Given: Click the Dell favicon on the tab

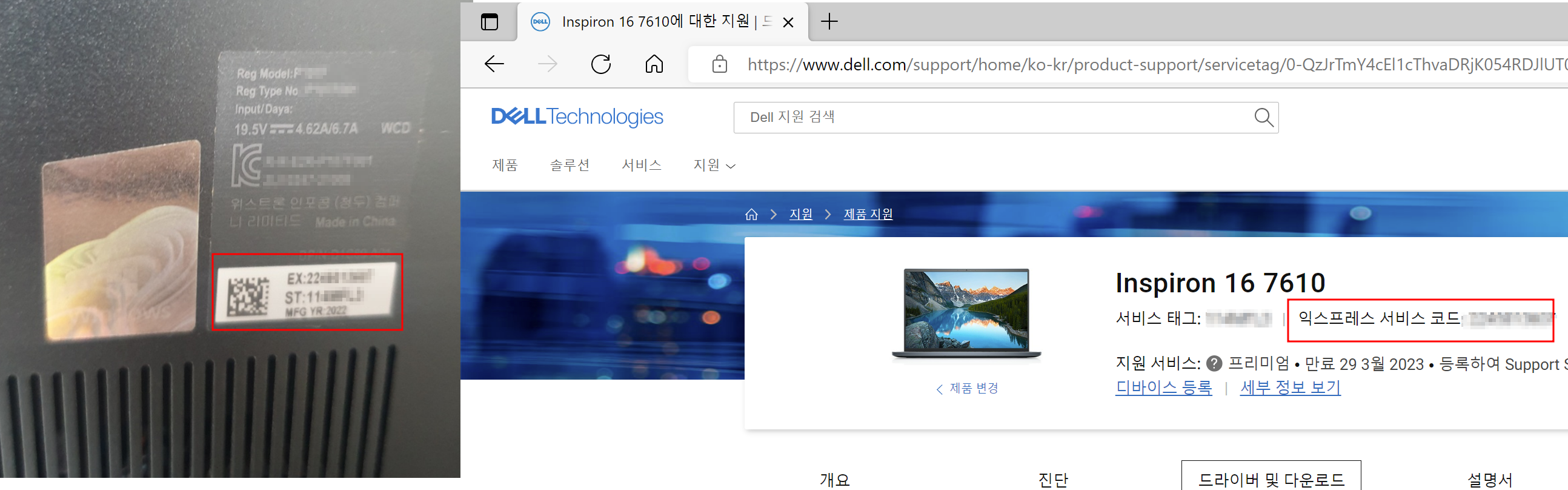Looking at the screenshot, I should tap(540, 22).
